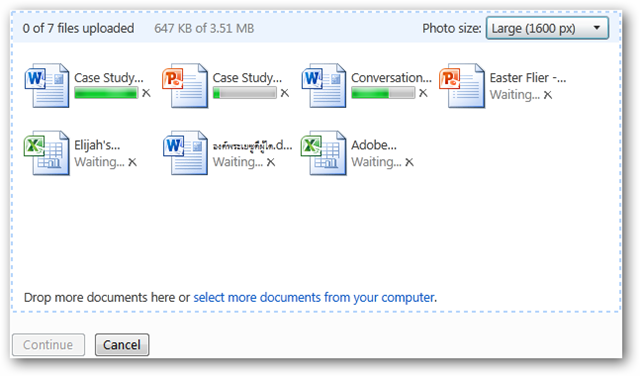Click the '0 of 7 files uploaded' status text

(x=78, y=28)
